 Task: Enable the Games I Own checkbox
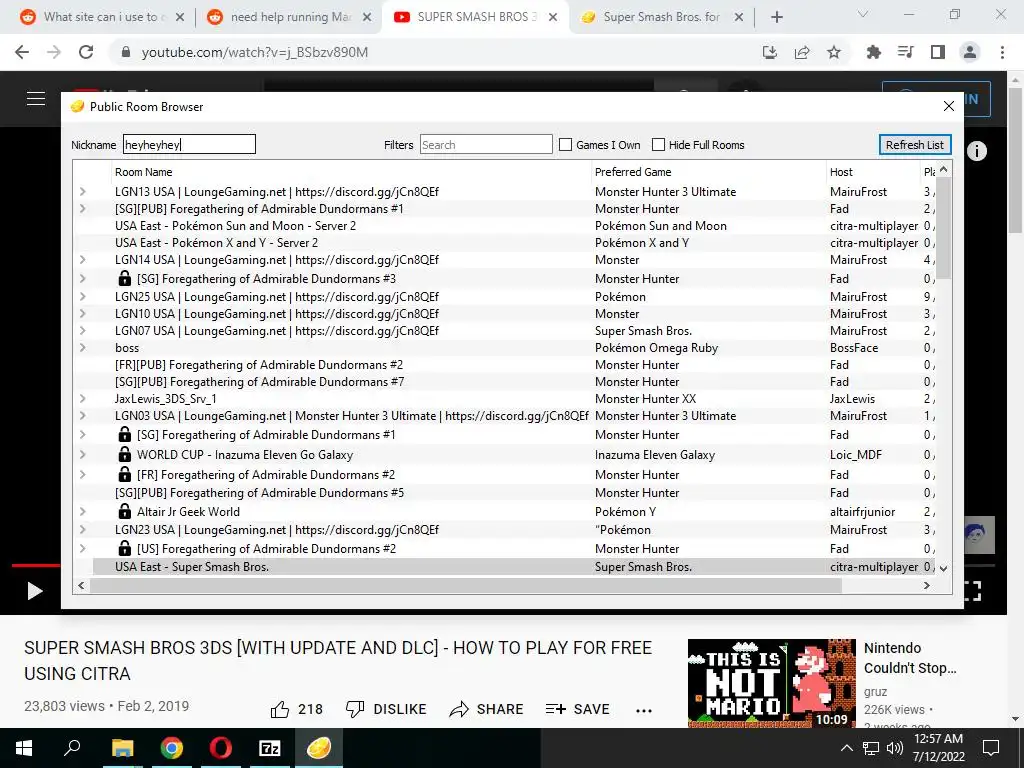pyautogui.click(x=566, y=144)
